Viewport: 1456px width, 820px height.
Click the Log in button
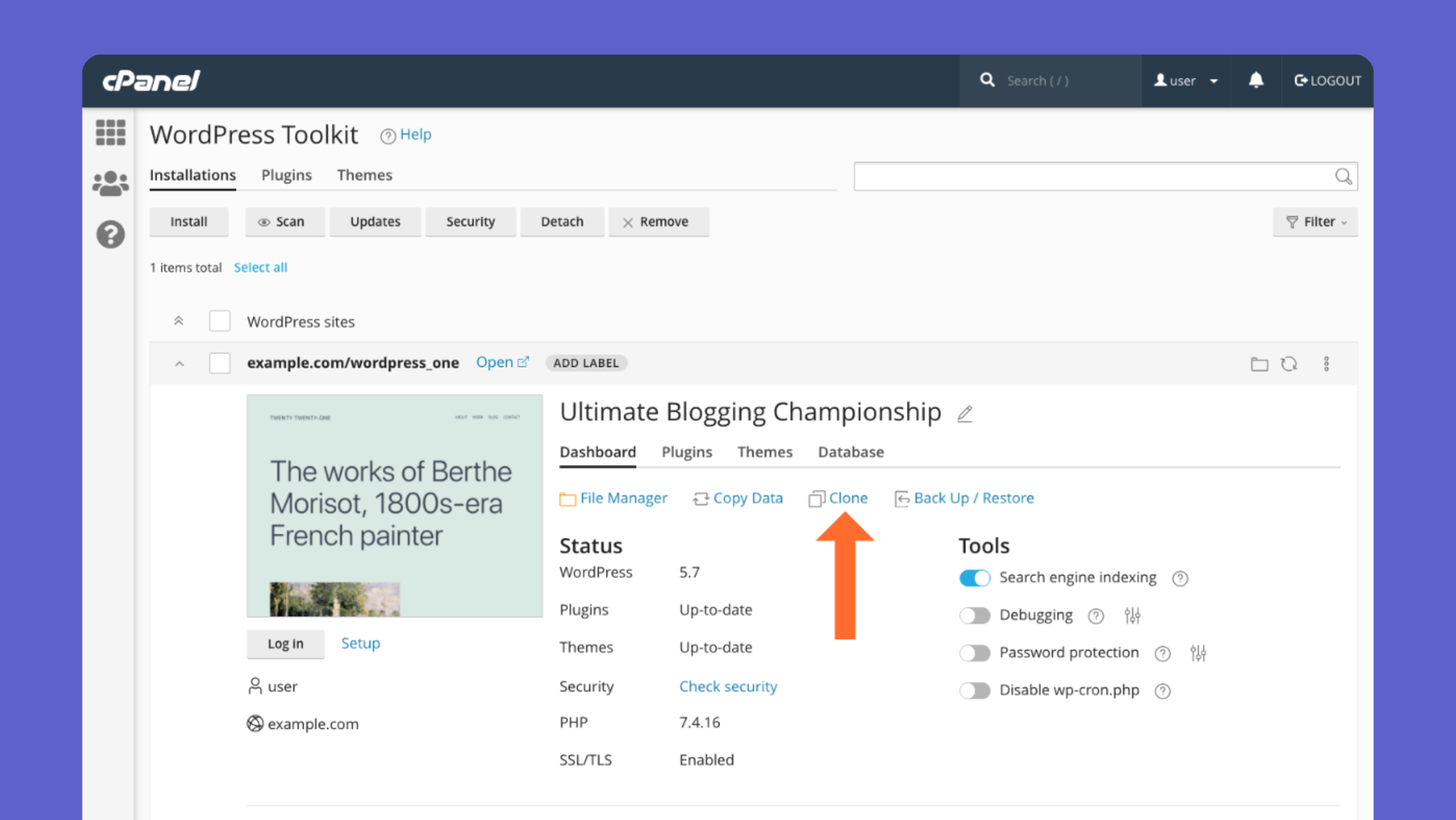pyautogui.click(x=286, y=644)
